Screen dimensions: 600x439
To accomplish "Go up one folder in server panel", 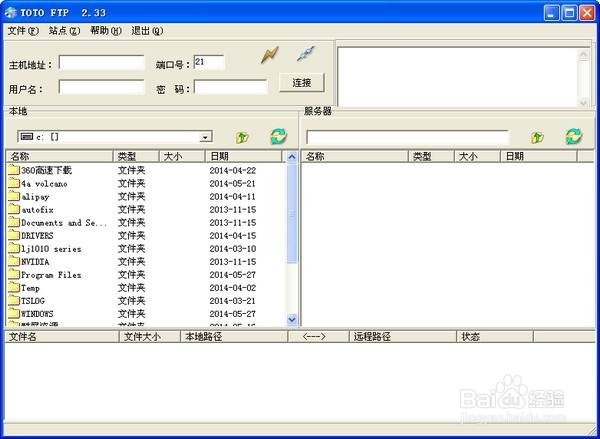I will [x=537, y=137].
